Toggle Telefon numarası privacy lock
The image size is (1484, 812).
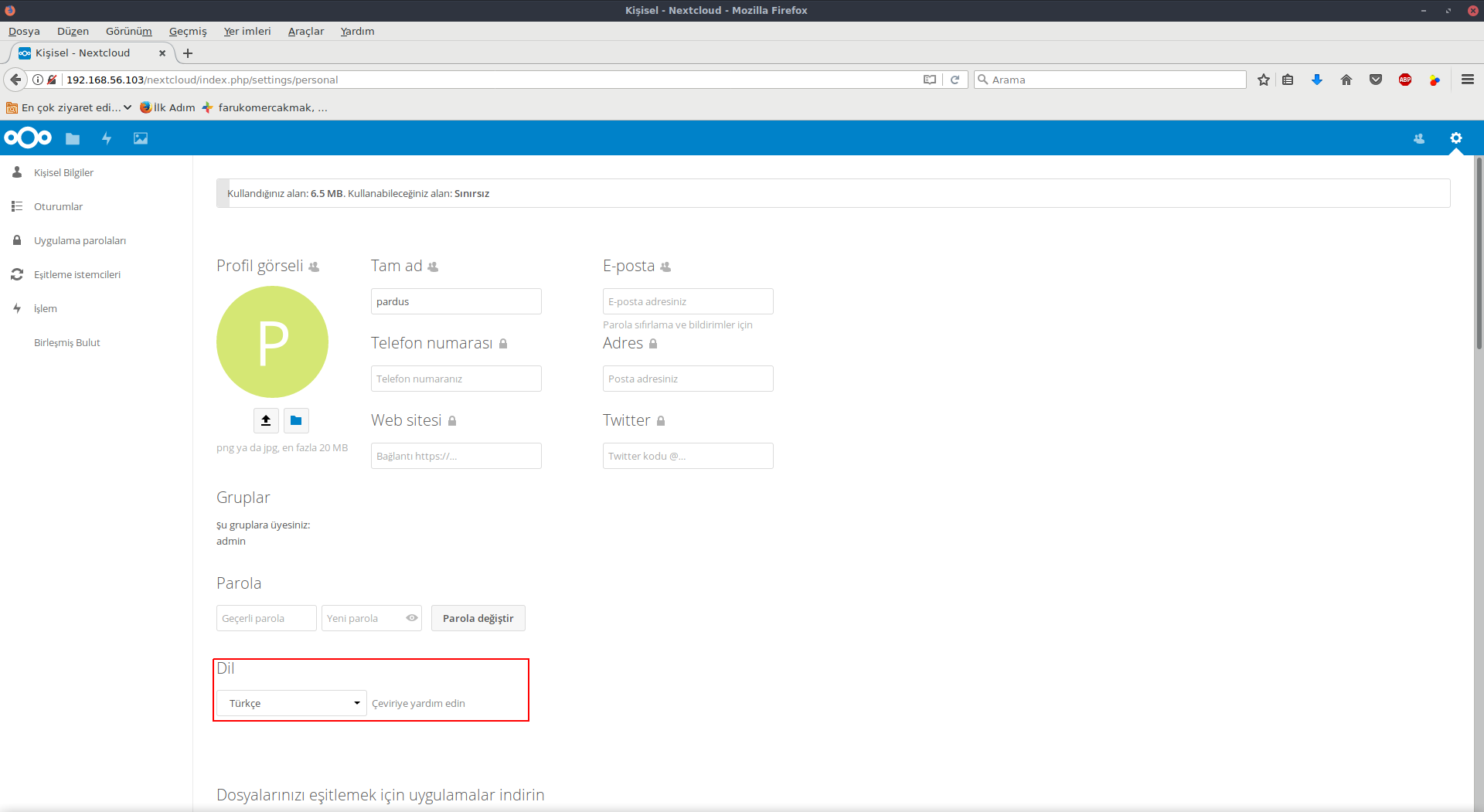pos(503,344)
